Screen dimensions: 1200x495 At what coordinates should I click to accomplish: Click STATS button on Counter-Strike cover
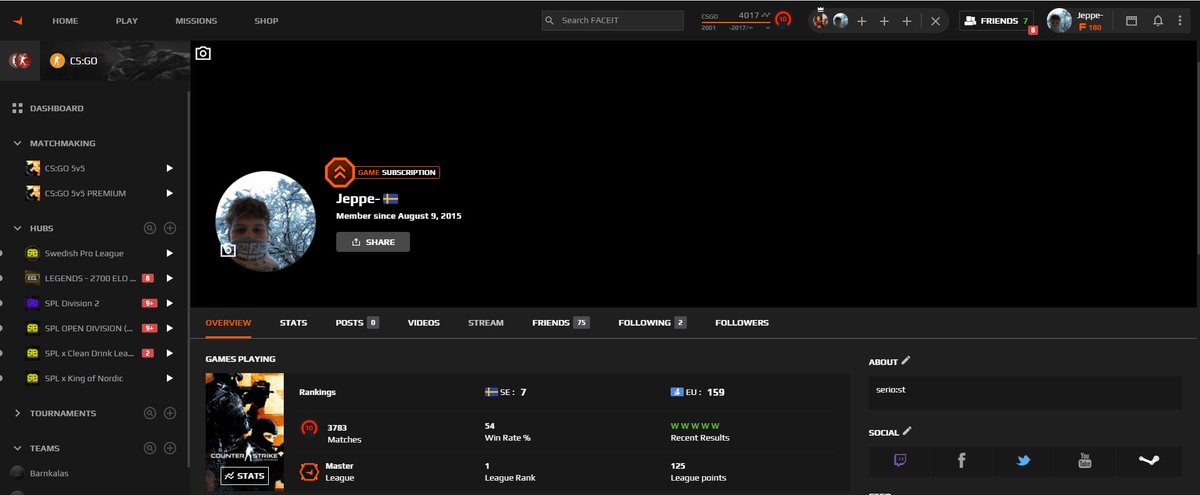point(245,476)
